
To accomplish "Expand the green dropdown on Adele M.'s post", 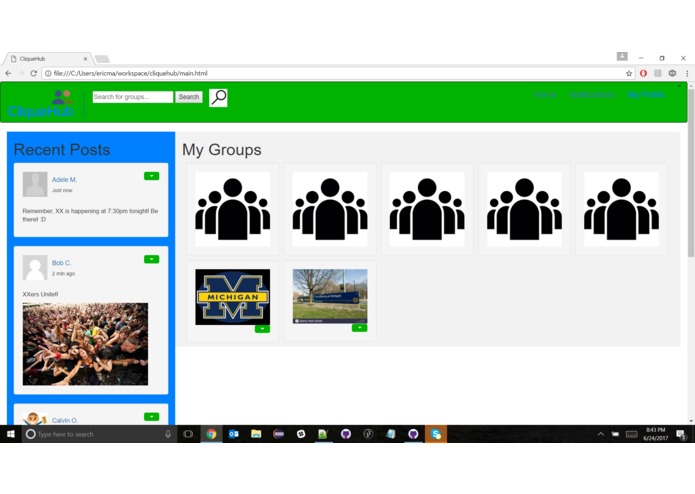I will pyautogui.click(x=152, y=176).
